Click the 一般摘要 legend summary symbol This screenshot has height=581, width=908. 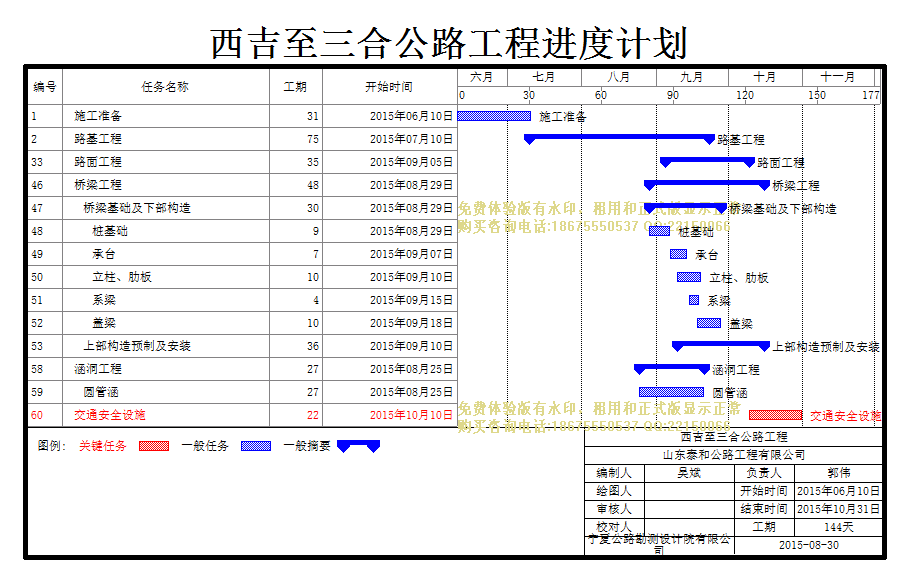pyautogui.click(x=358, y=446)
